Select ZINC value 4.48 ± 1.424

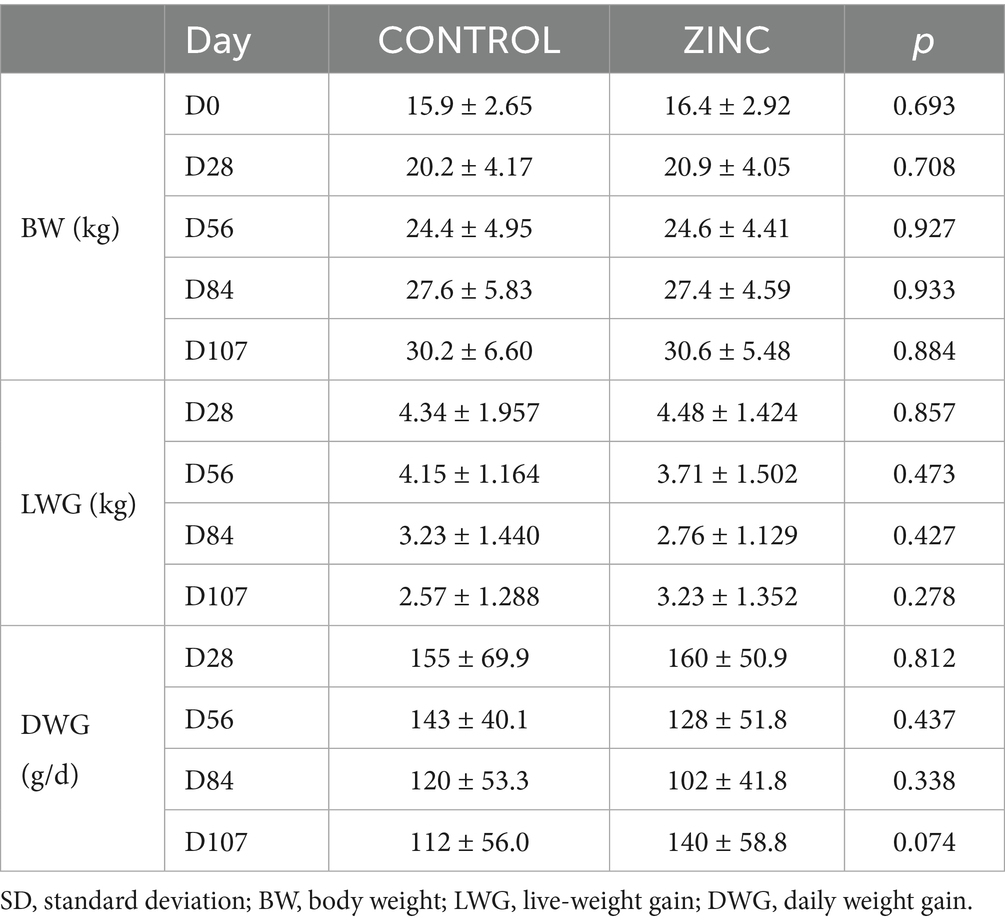point(727,412)
